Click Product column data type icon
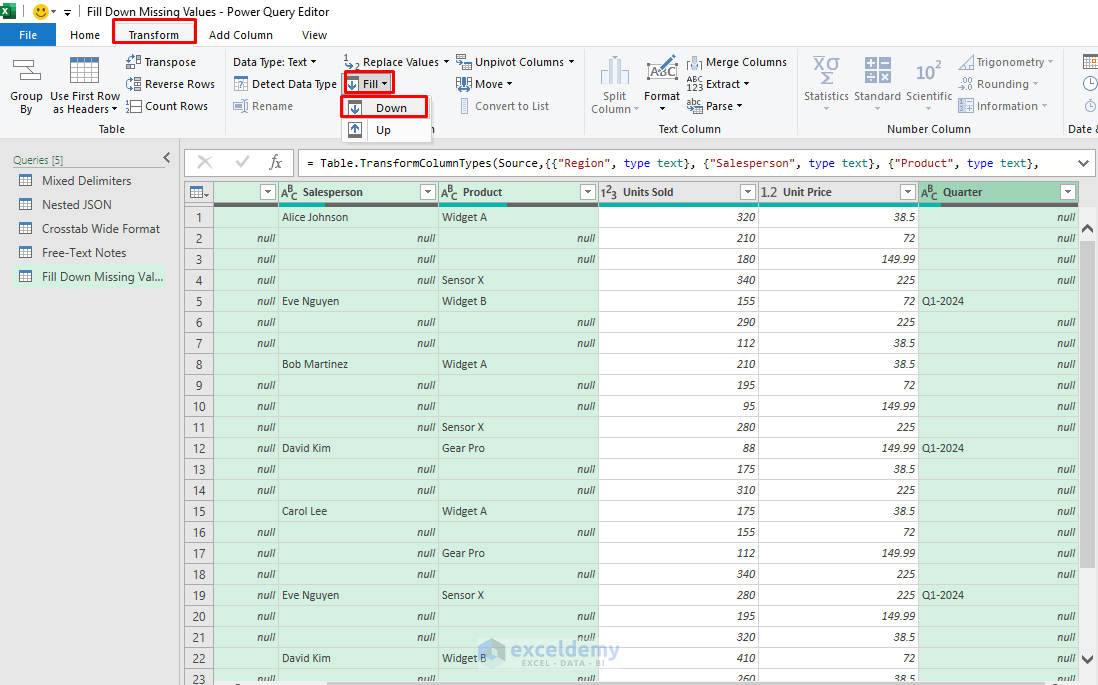Screen dimensions: 1098x685 point(450,192)
